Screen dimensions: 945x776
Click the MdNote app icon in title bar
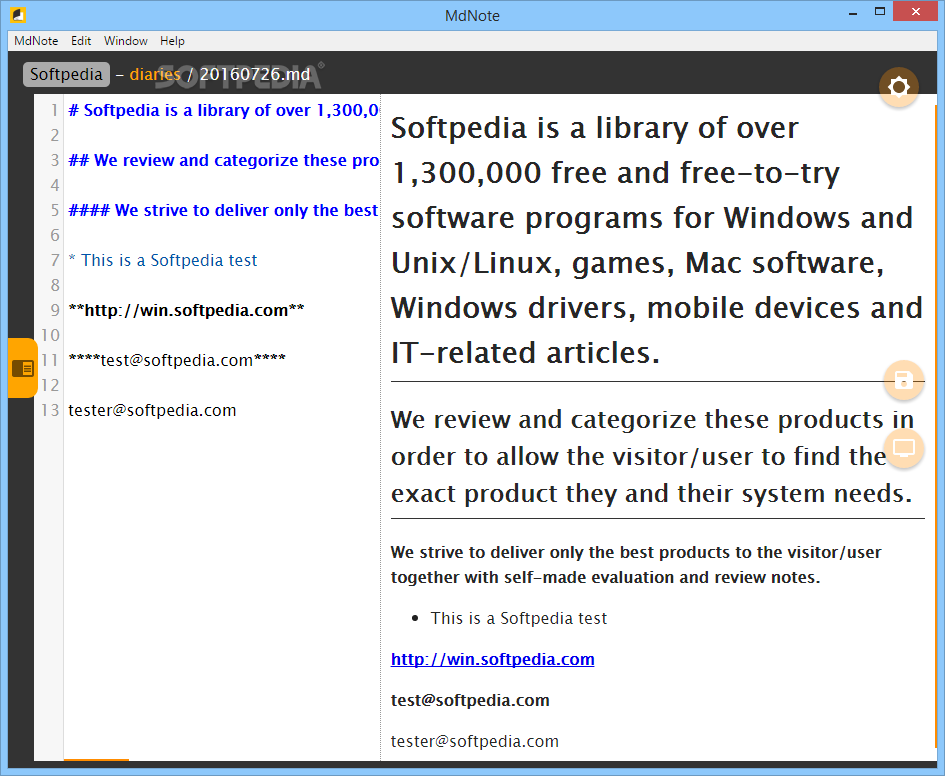tap(18, 14)
